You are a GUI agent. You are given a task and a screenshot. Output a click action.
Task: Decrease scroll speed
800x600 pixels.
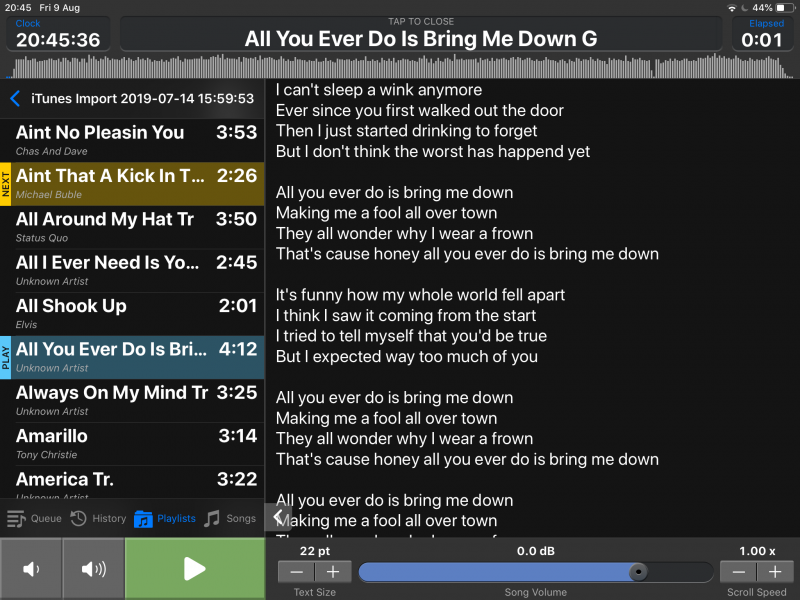[738, 572]
